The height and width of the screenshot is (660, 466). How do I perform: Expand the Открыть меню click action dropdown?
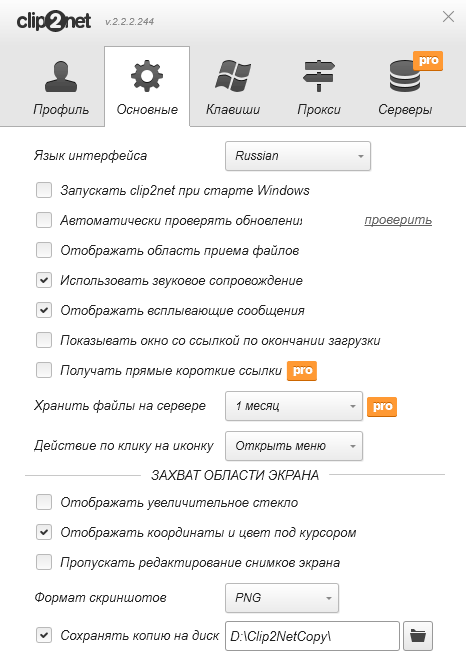294,446
